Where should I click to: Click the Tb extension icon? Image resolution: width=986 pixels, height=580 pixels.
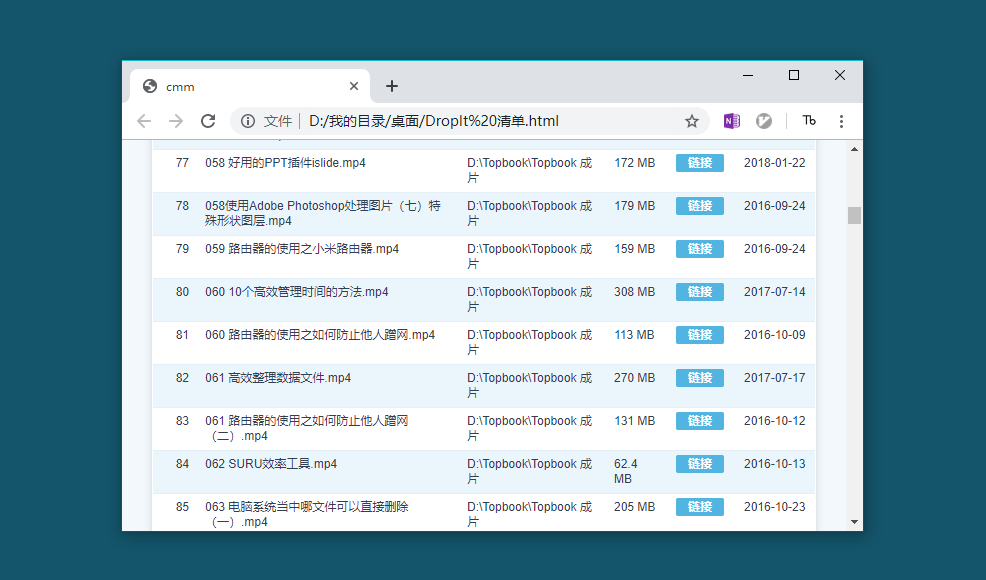coord(808,120)
